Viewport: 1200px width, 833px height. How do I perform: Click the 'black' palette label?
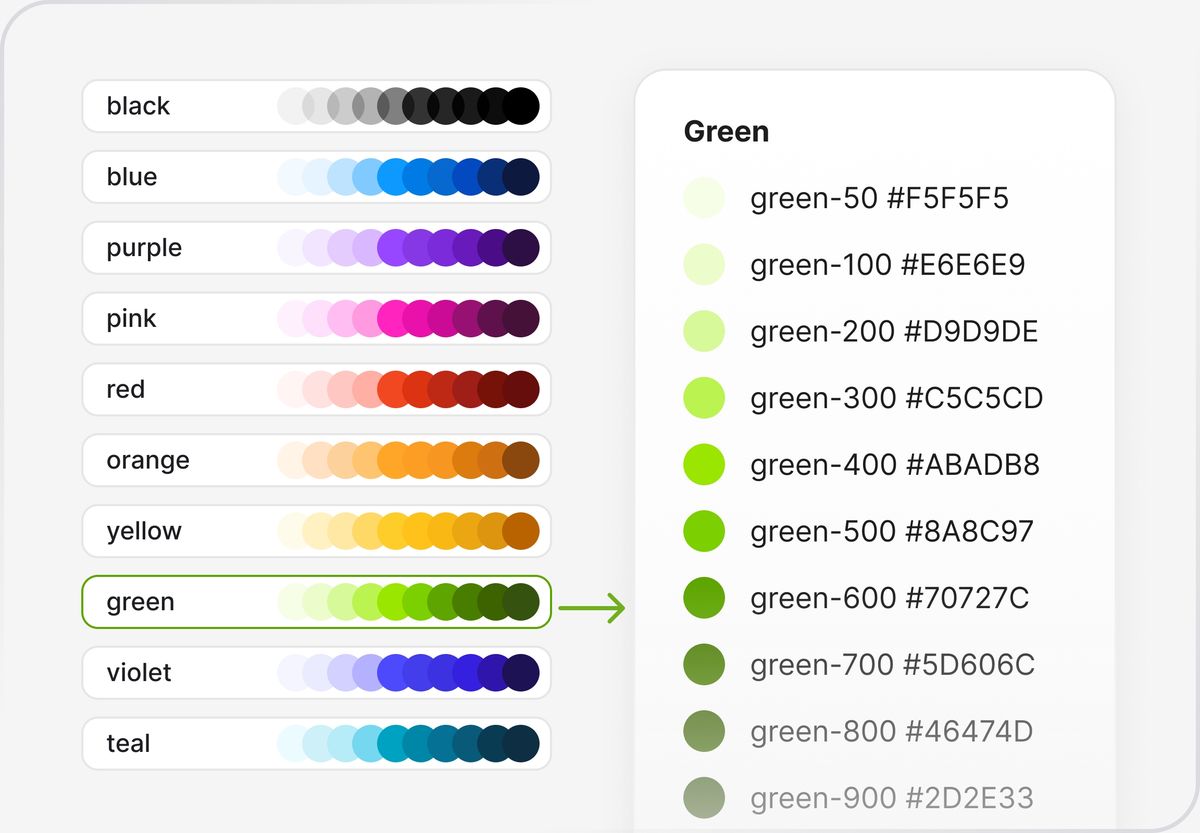pos(138,106)
